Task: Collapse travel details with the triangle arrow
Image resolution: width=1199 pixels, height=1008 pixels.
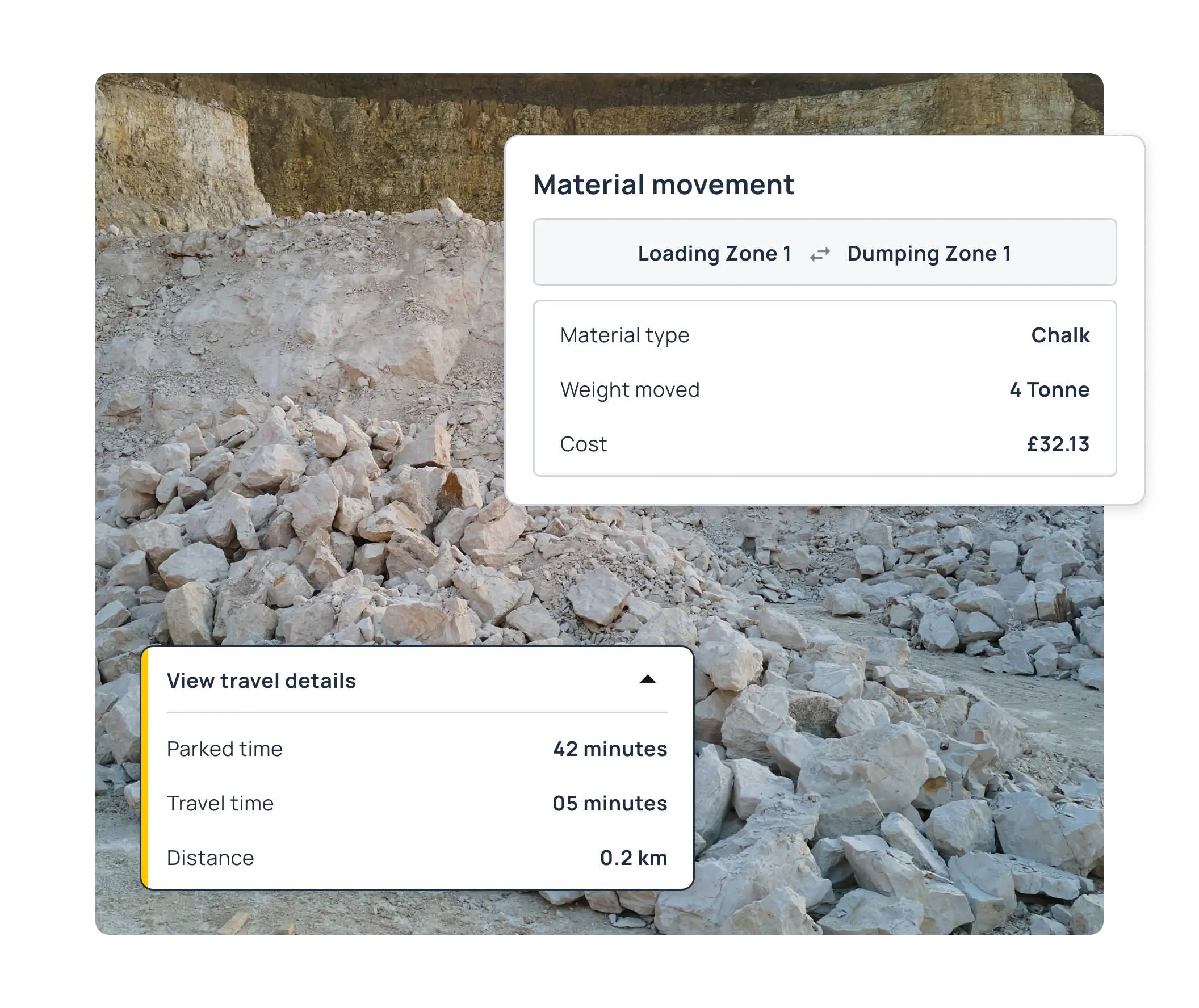Action: 648,679
